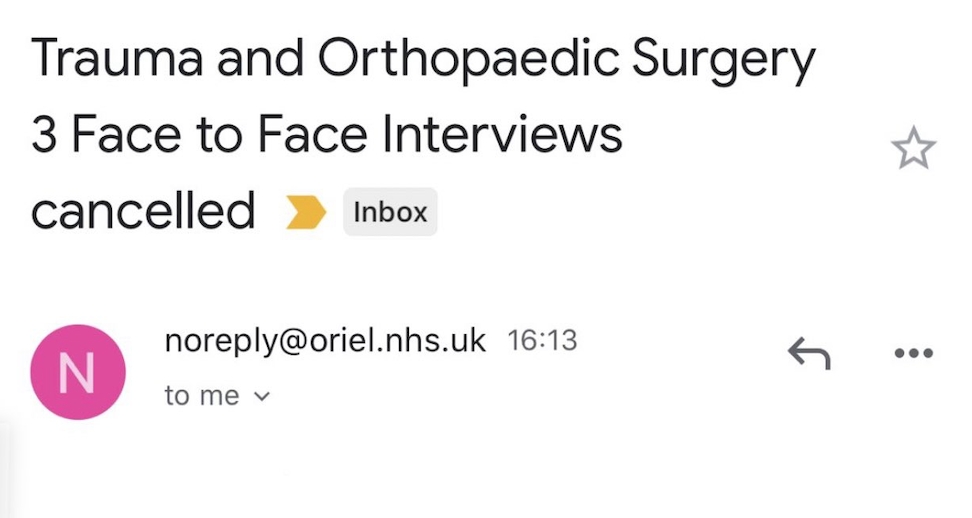Add email to starred via outline star
972x518 pixels.
click(x=913, y=147)
